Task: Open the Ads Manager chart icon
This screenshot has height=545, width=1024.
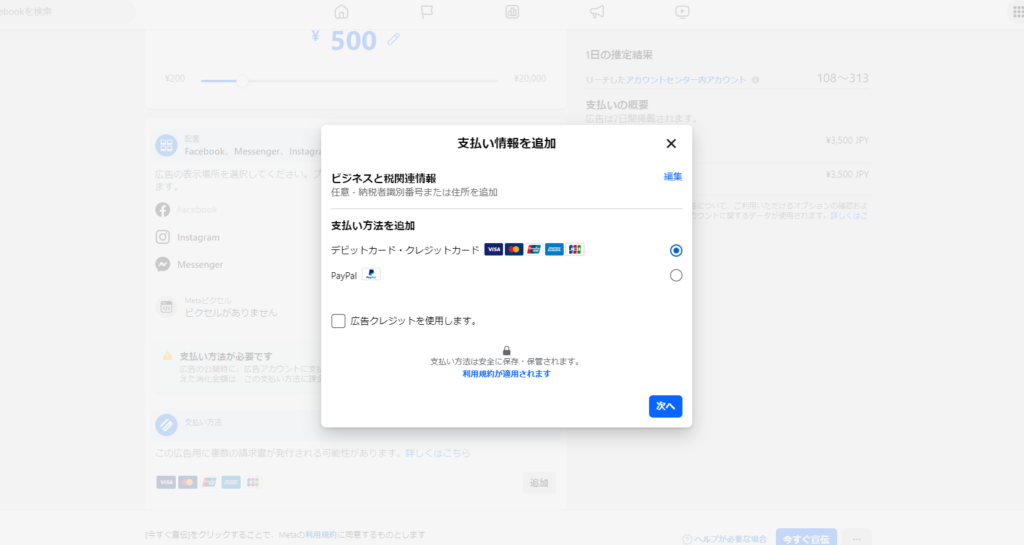Action: click(512, 12)
